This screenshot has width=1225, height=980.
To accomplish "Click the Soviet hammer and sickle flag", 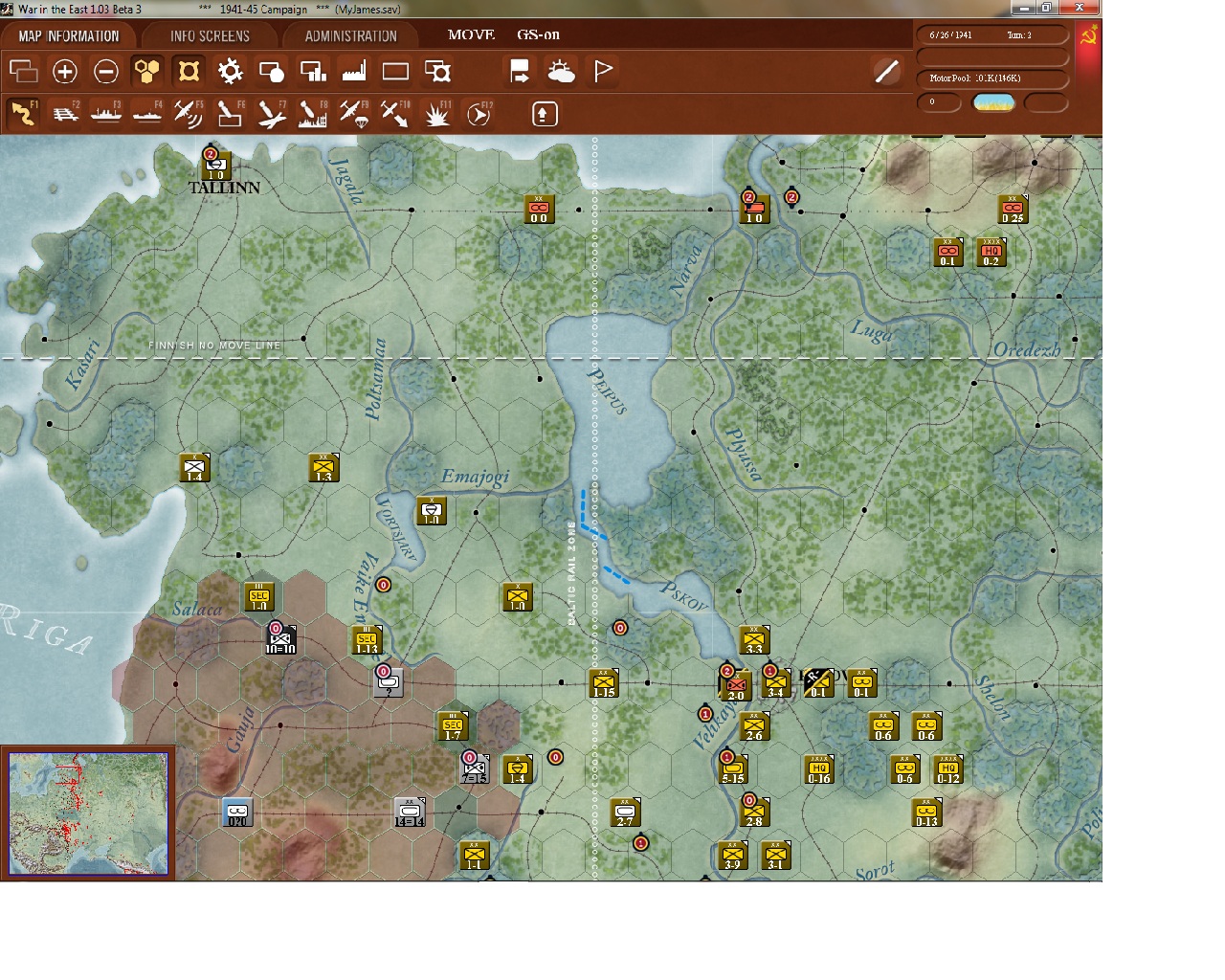I will click(1088, 35).
